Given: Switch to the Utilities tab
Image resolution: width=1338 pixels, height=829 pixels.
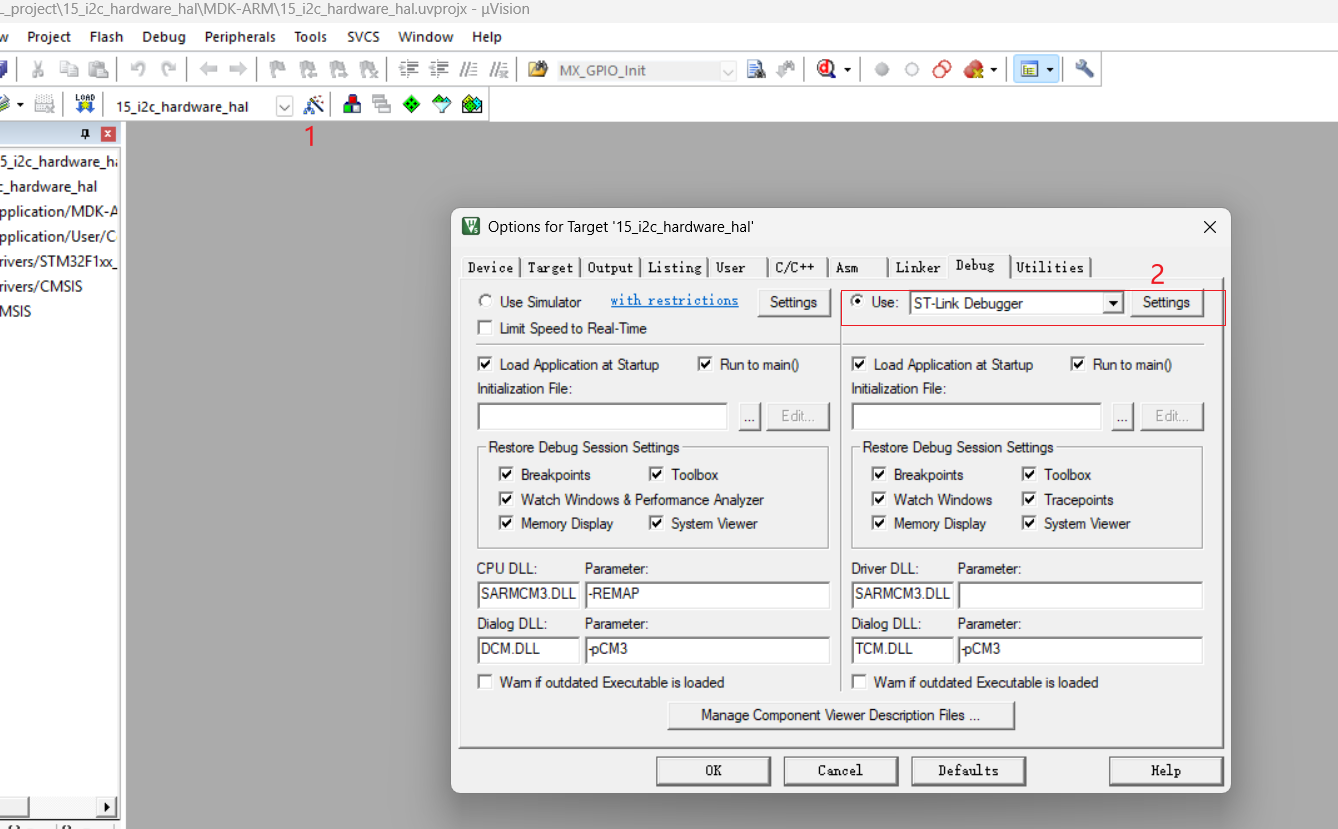Looking at the screenshot, I should click(x=1050, y=267).
